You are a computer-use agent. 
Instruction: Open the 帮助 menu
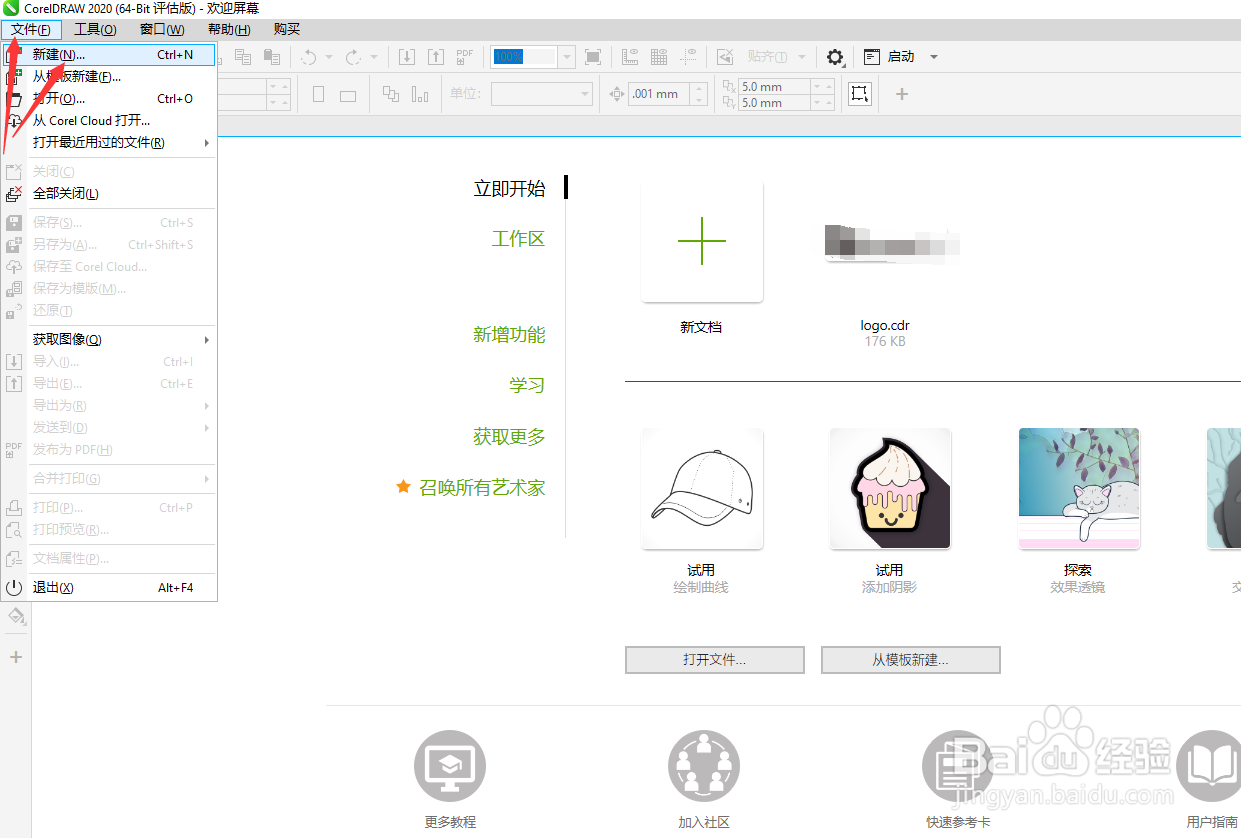click(229, 29)
